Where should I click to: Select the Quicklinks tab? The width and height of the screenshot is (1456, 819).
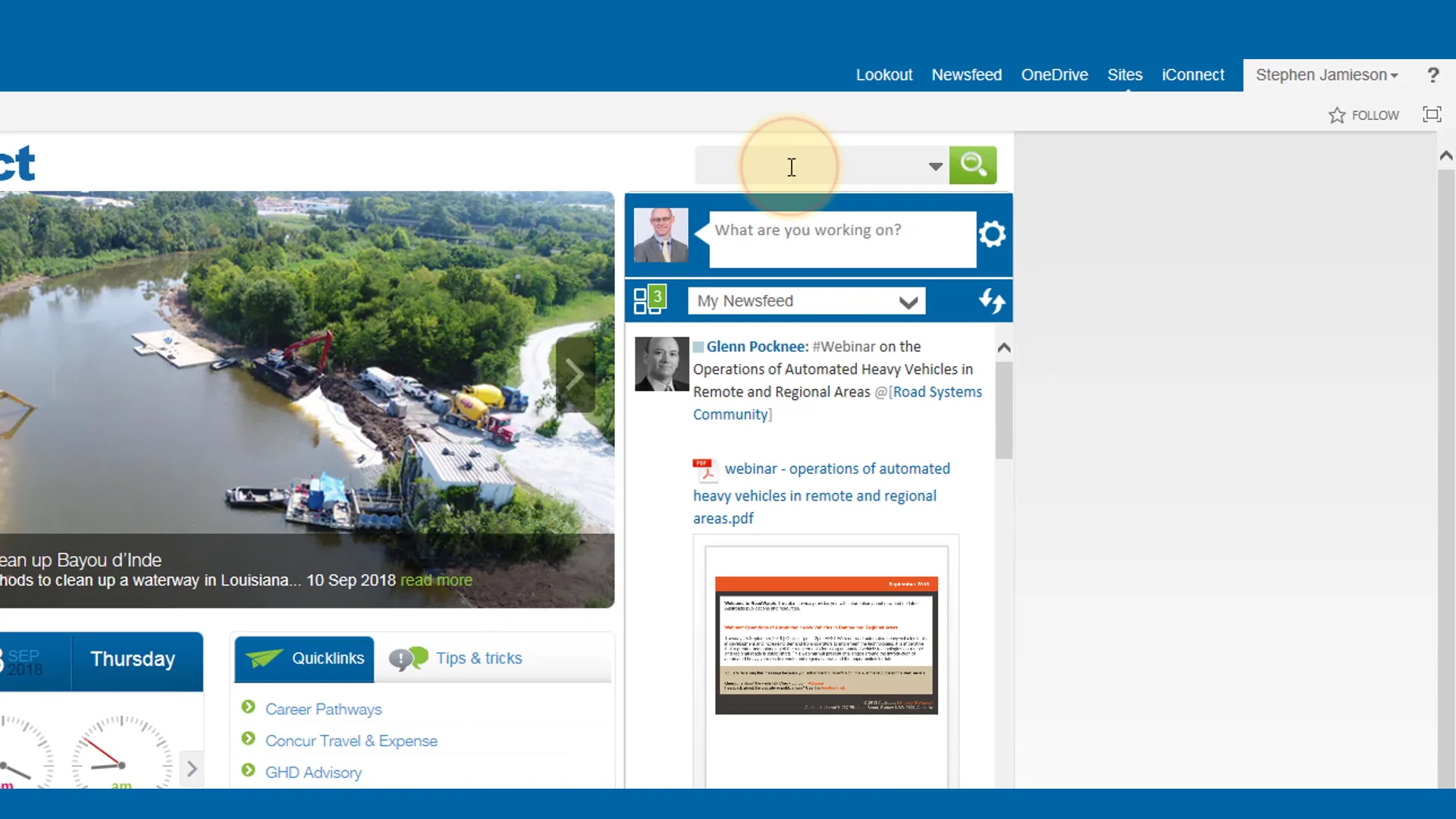304,659
